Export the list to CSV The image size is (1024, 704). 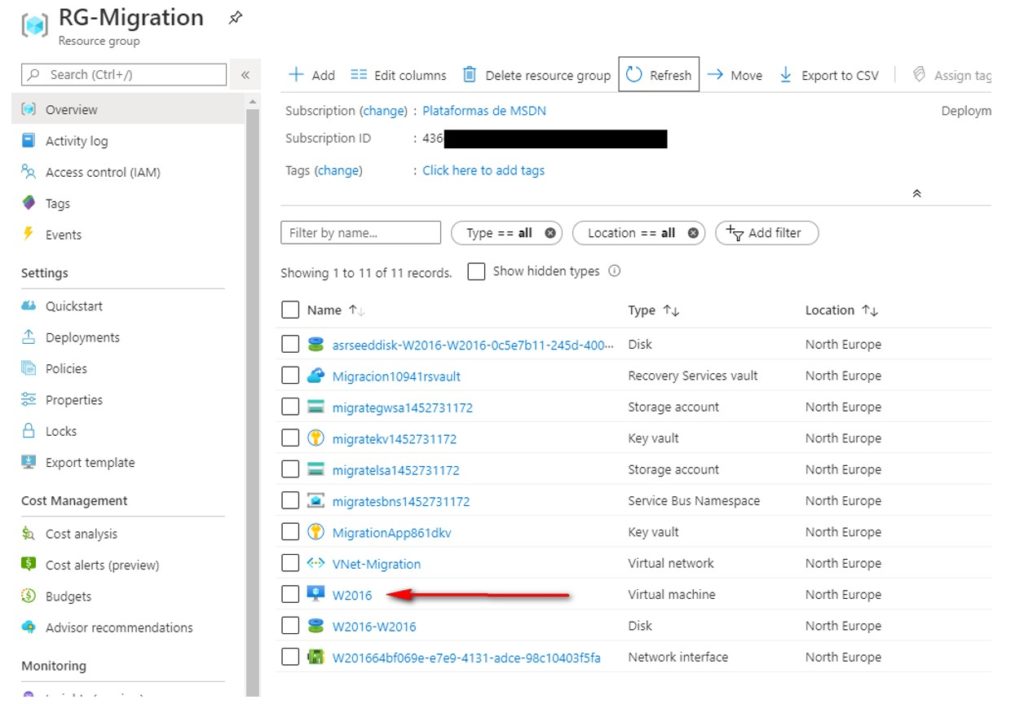coord(829,75)
